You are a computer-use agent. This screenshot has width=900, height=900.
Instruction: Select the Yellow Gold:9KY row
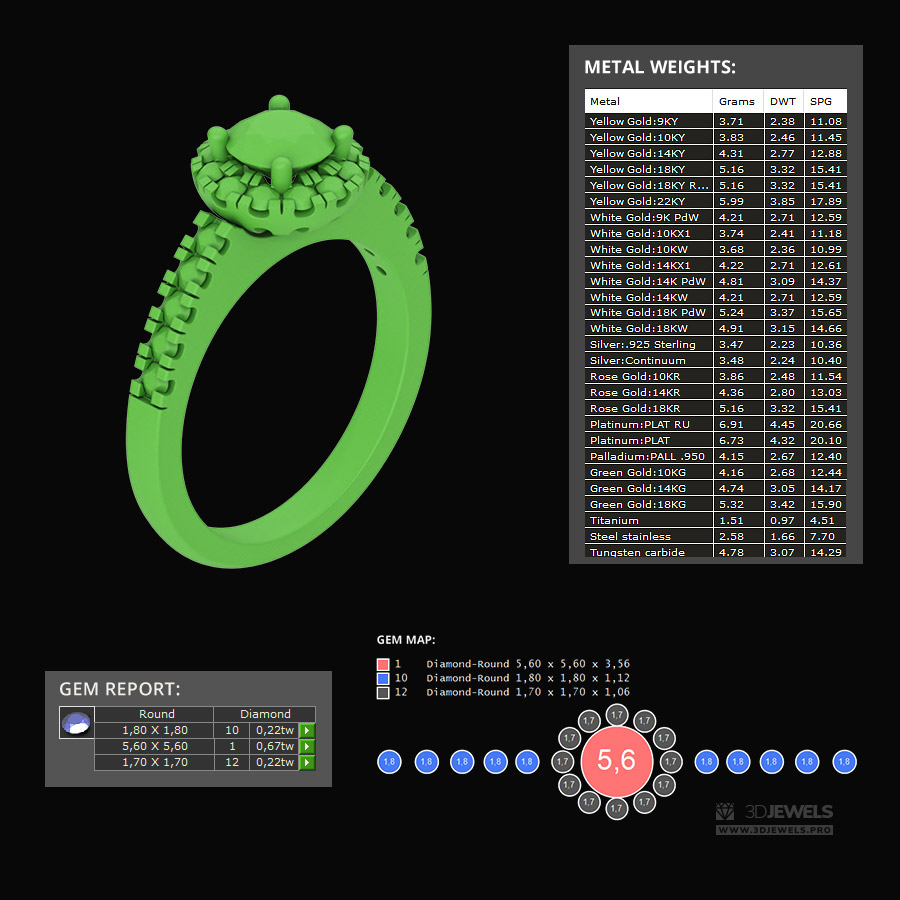(716, 121)
